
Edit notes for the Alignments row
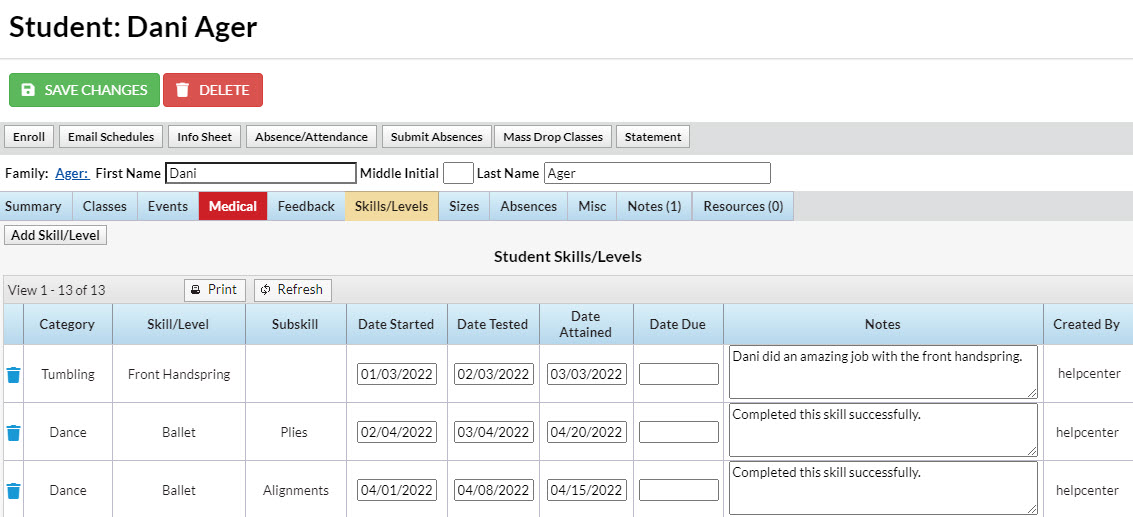pyautogui.click(x=883, y=488)
